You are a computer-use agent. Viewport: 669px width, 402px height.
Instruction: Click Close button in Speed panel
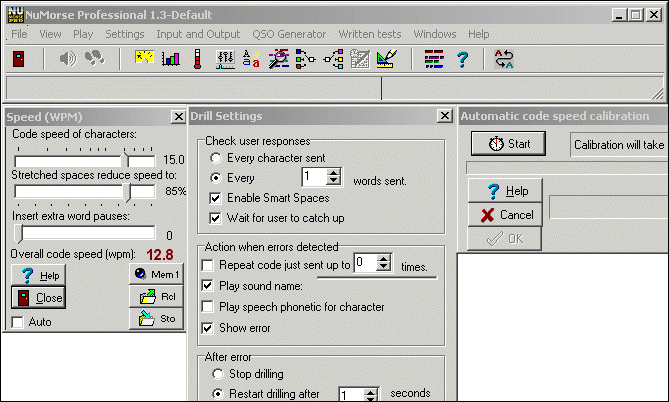point(38,297)
